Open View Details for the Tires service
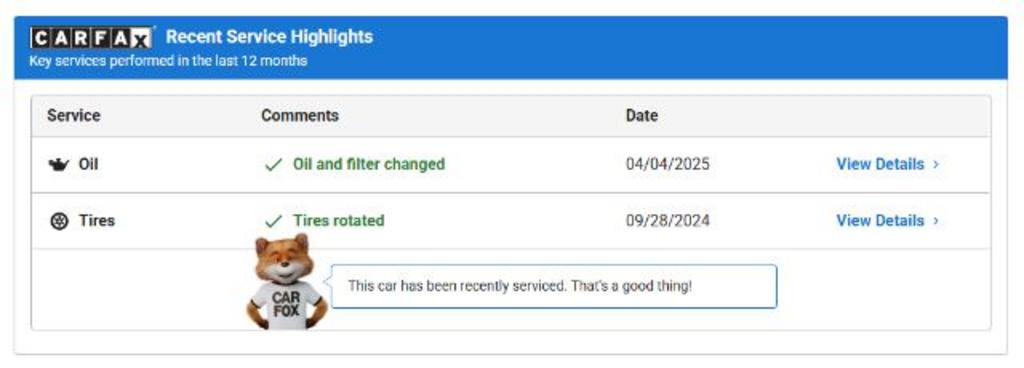 (880, 221)
